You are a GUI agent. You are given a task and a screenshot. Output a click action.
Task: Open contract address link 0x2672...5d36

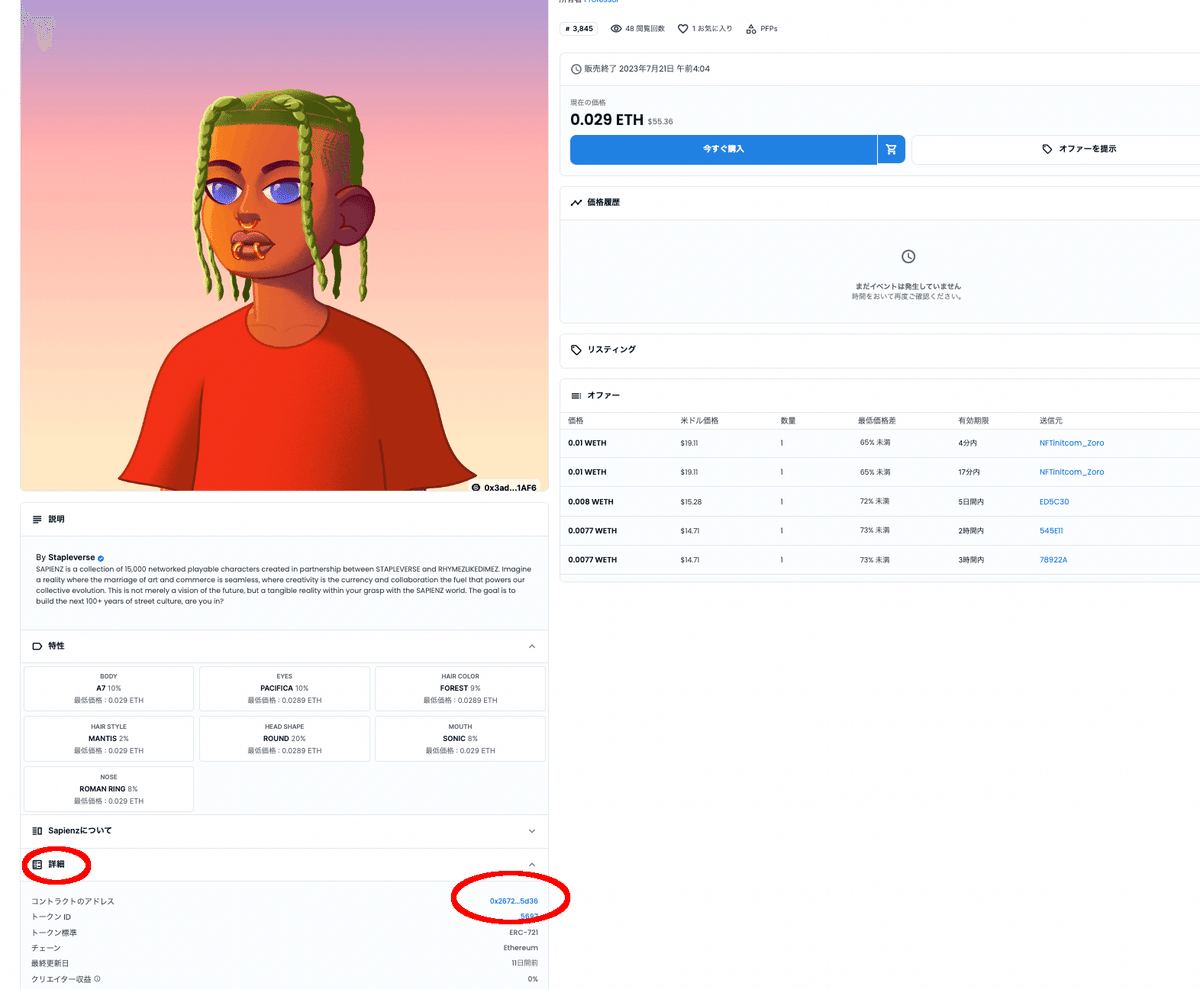tap(514, 901)
